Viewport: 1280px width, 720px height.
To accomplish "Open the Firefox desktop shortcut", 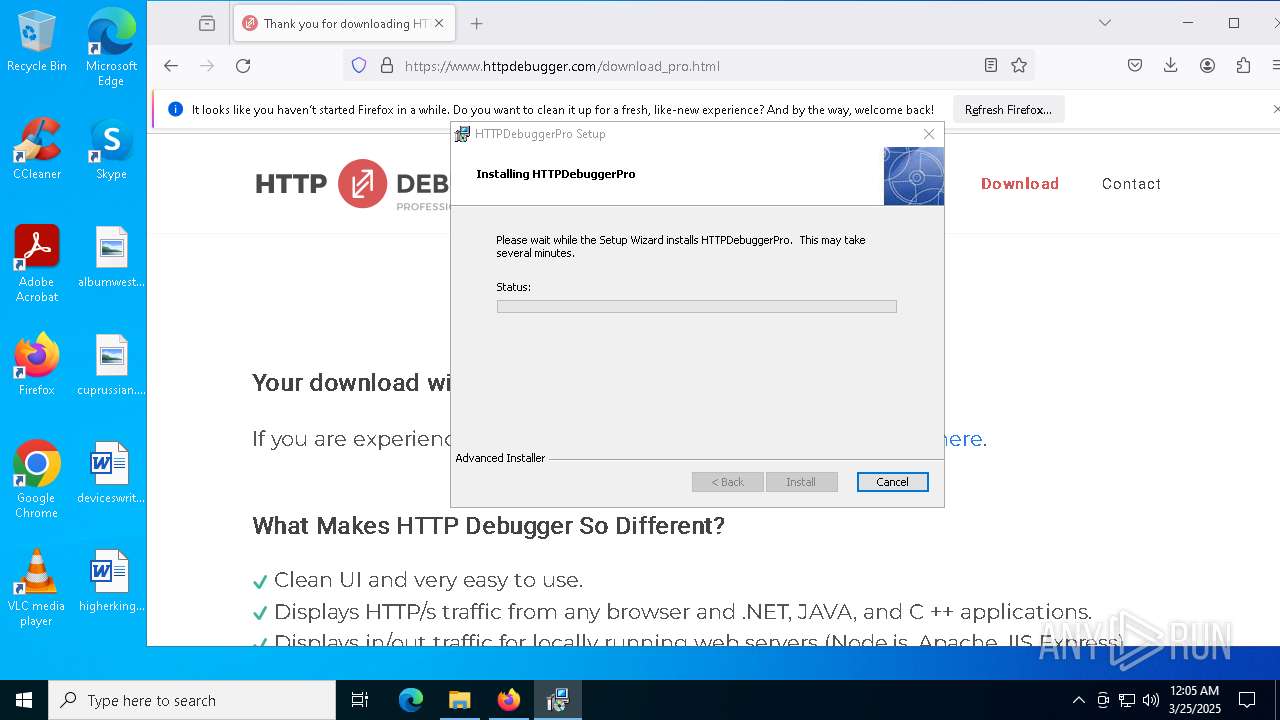I will (x=37, y=365).
